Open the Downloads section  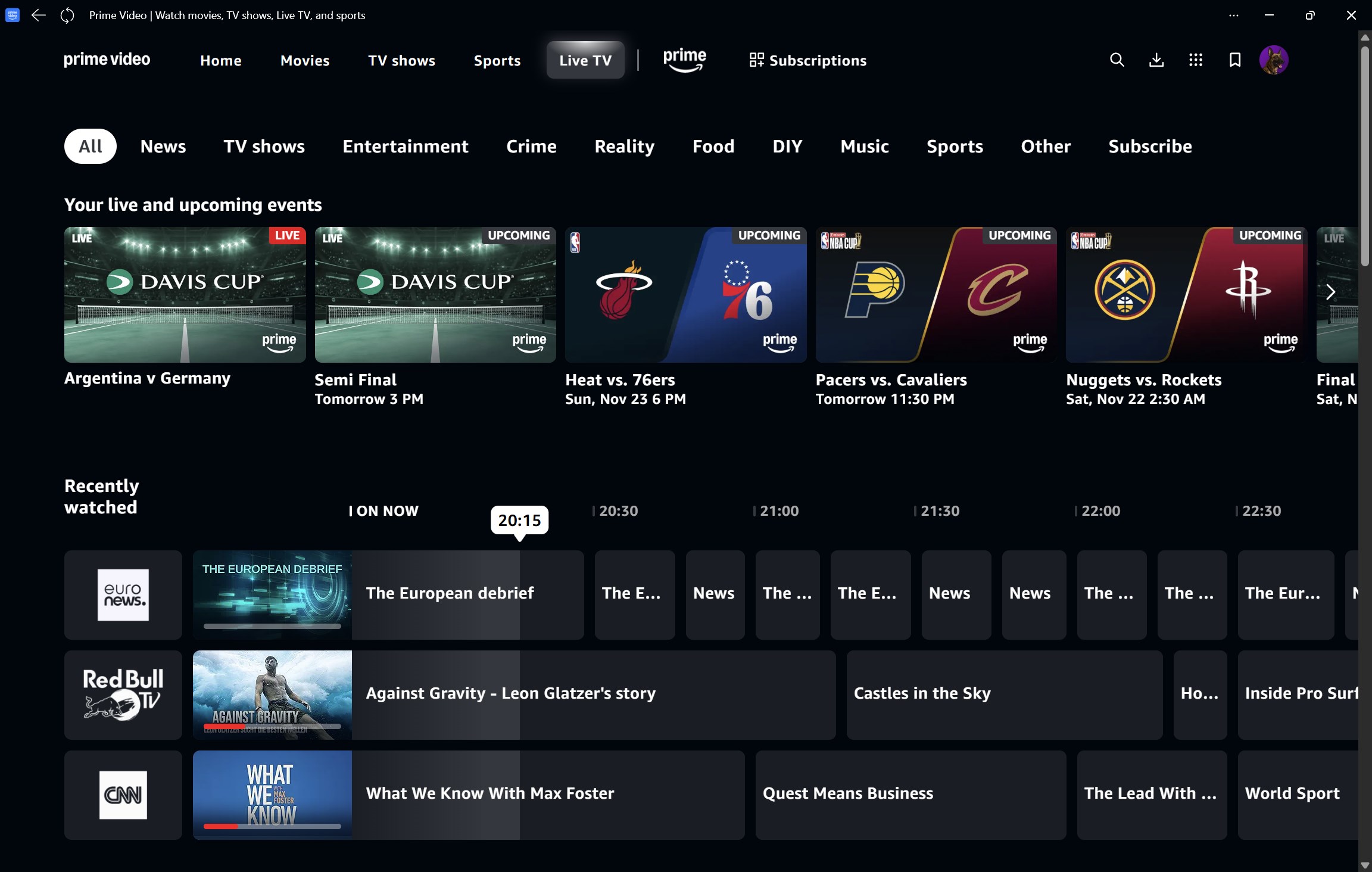(x=1156, y=60)
